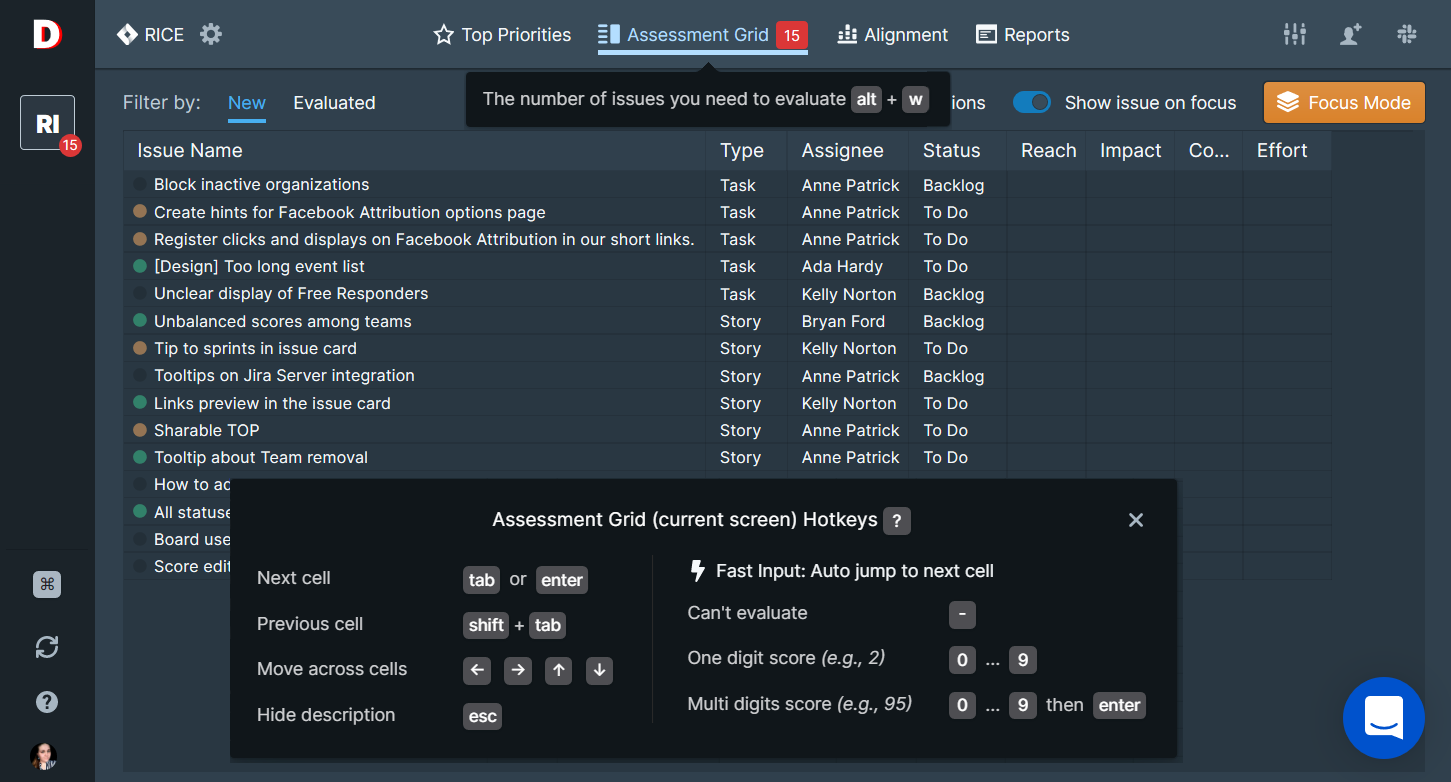Click the hotkeys help question mark

point(897,521)
